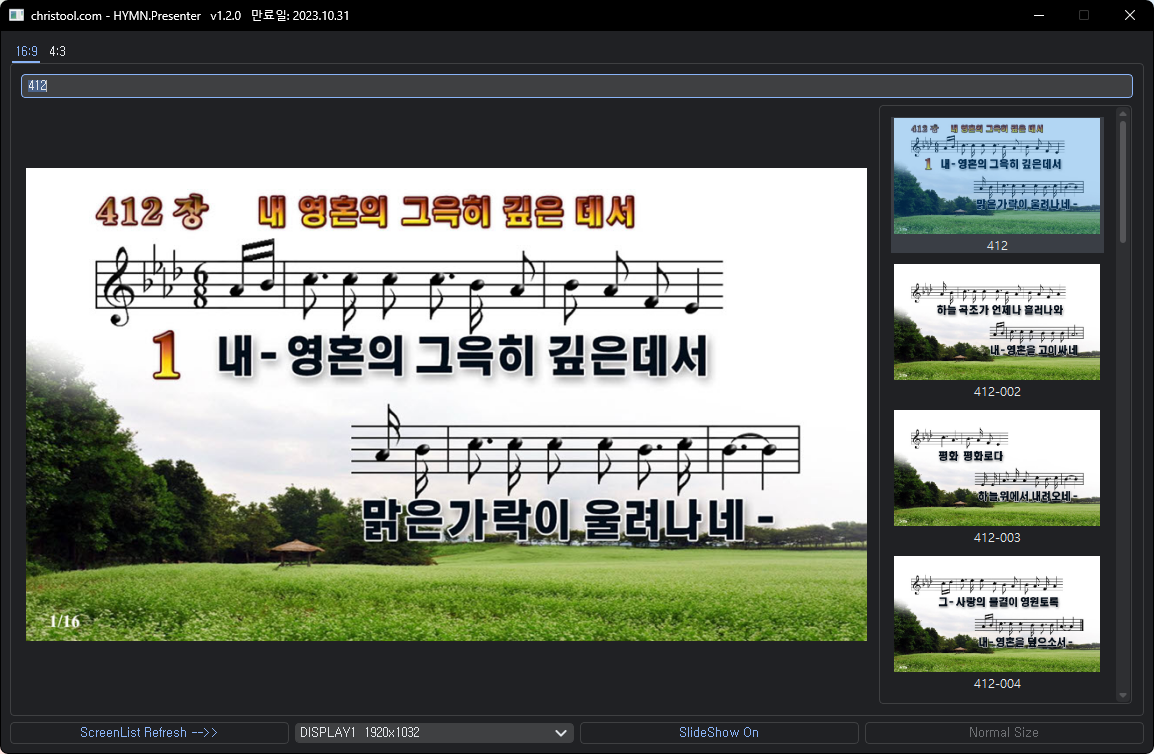
Task: Select the 412-003 slide thumbnail
Action: [996, 468]
